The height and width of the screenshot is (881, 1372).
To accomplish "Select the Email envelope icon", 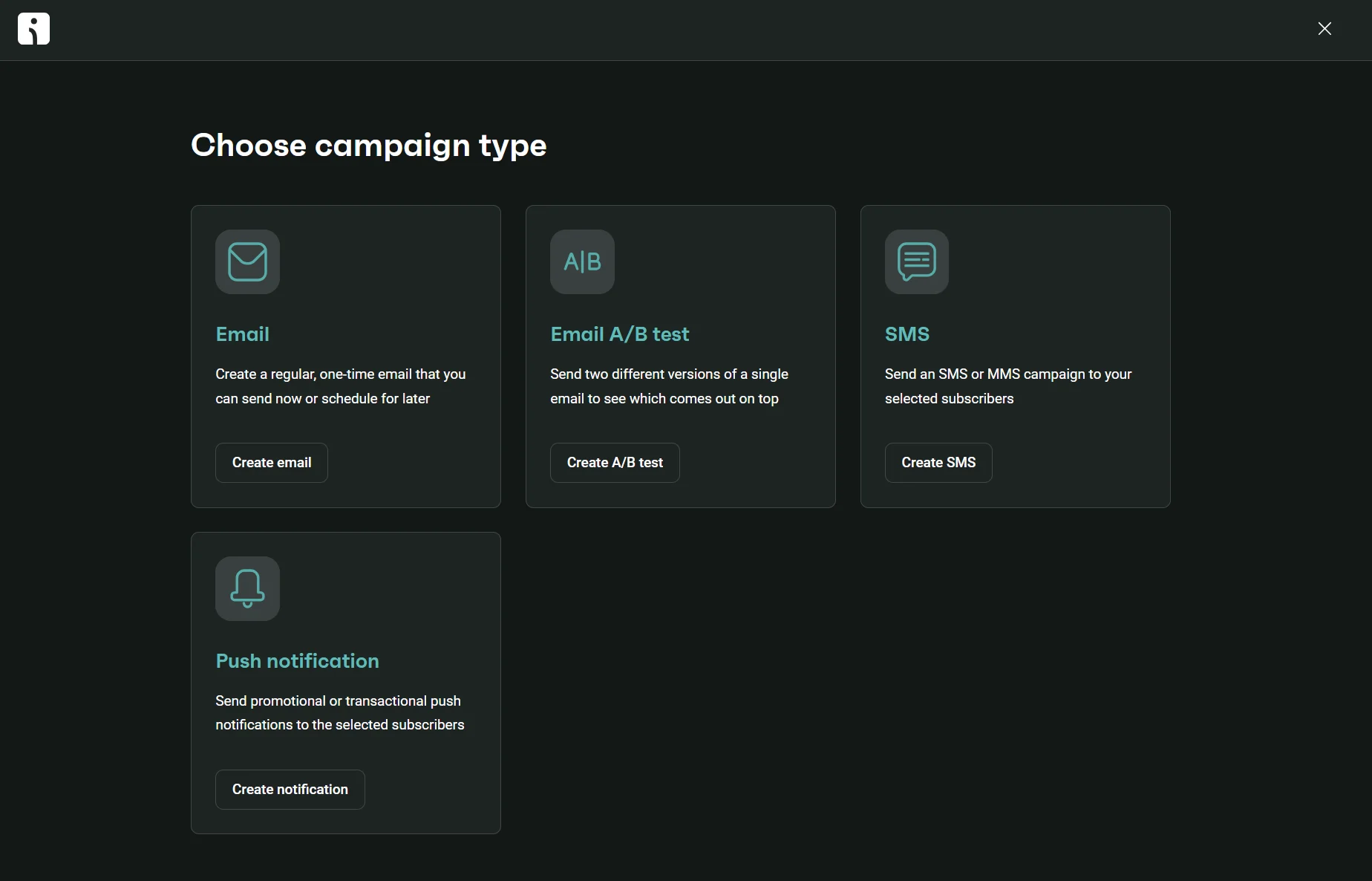I will point(247,261).
